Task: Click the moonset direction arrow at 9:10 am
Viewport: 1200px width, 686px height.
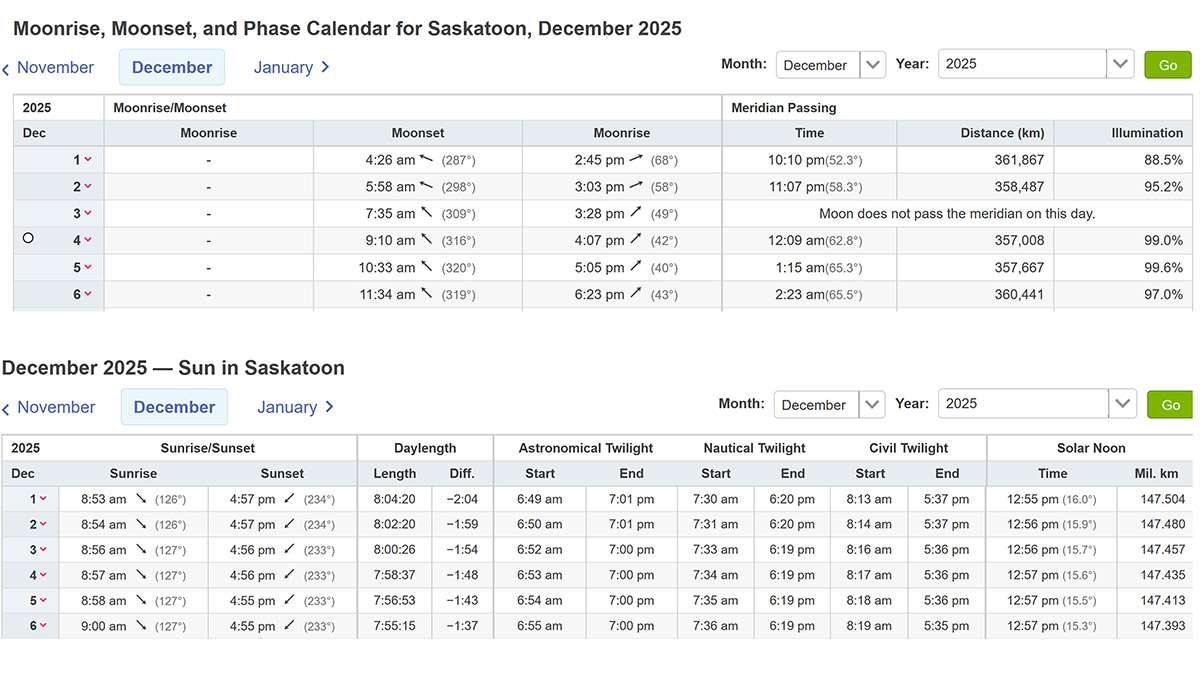Action: pos(427,240)
